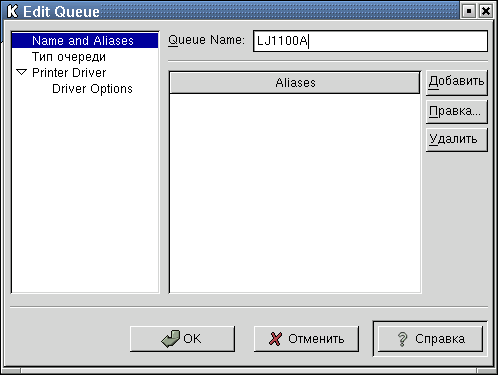Maximize the Edit Queue window

click(469, 11)
